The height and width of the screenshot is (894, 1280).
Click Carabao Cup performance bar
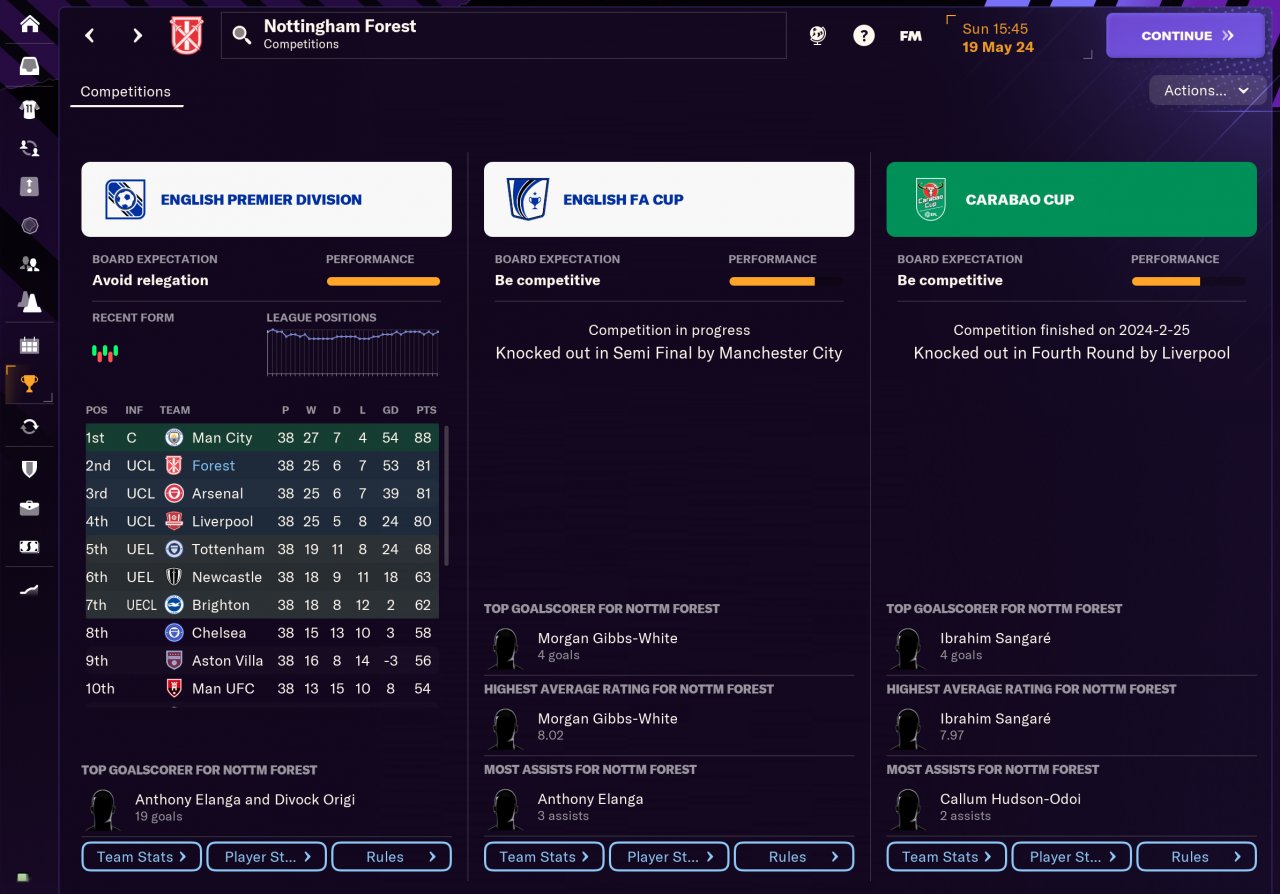[1188, 282]
